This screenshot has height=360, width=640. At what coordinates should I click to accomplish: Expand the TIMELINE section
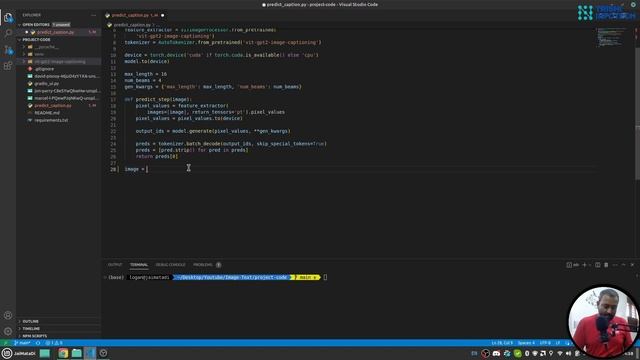tap(31, 329)
